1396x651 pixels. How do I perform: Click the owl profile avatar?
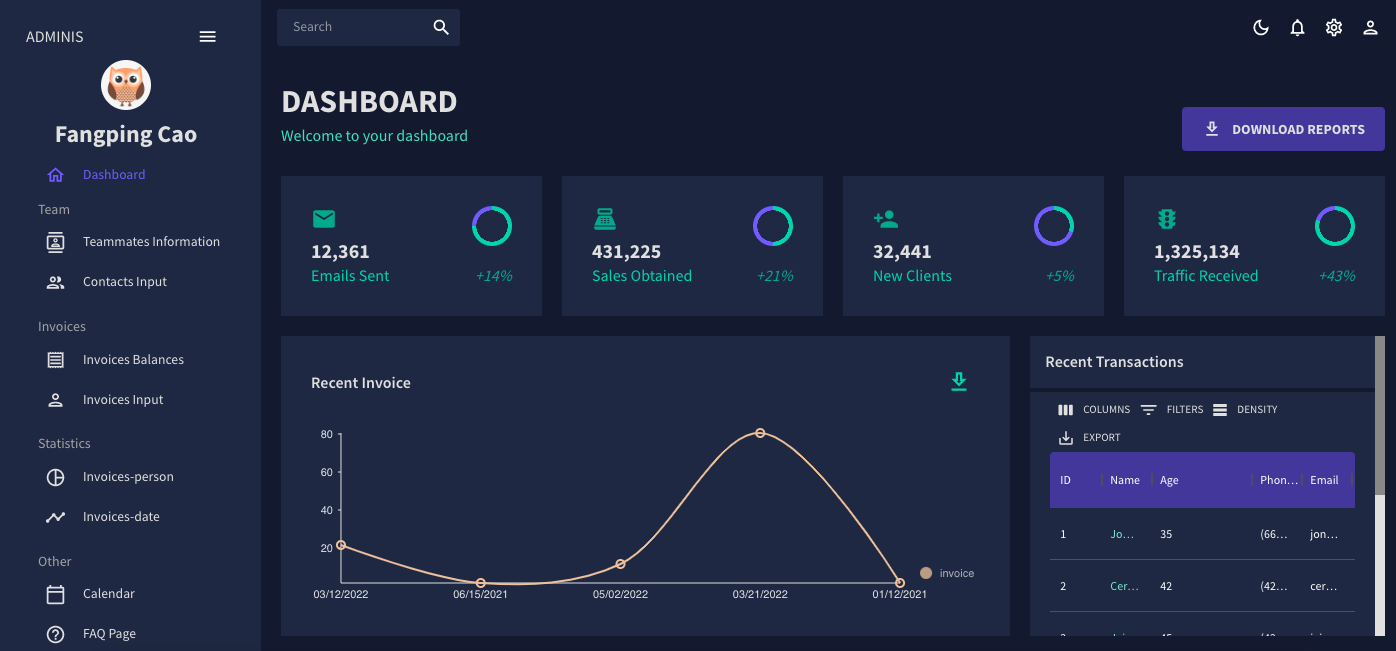[126, 85]
